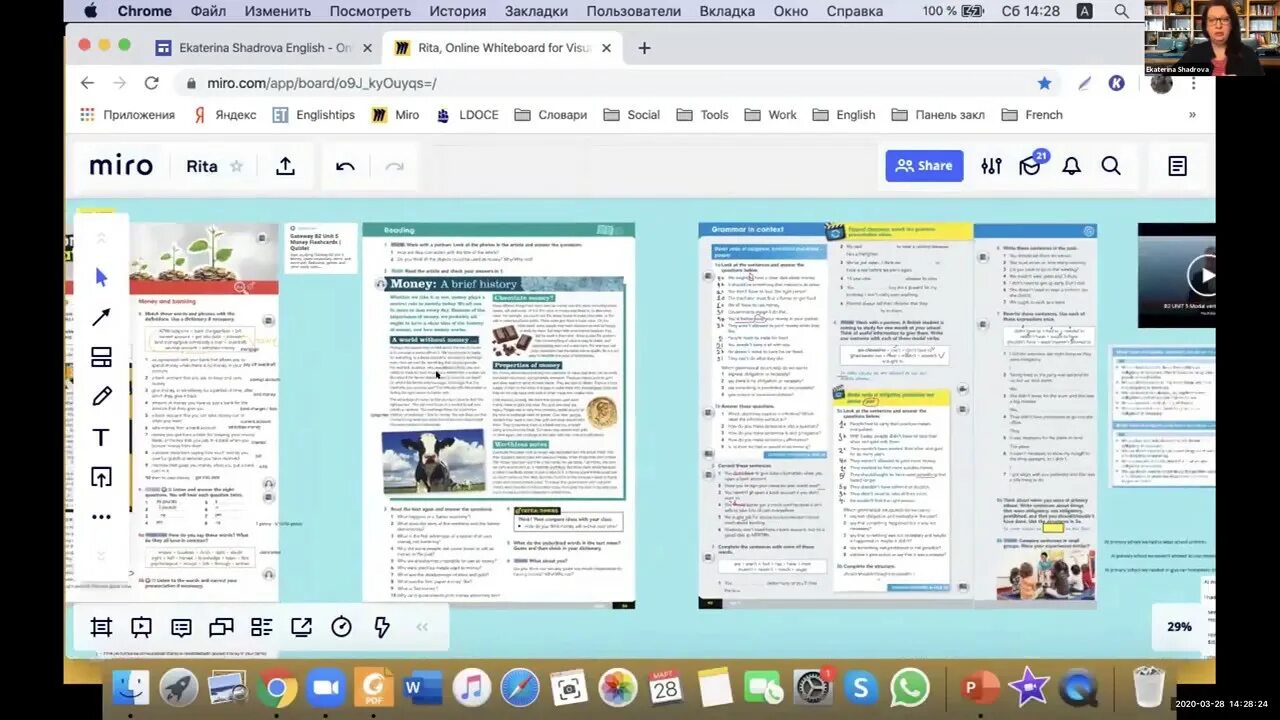Expand the Tools bookmarks folder
1280x720 pixels.
pos(702,115)
